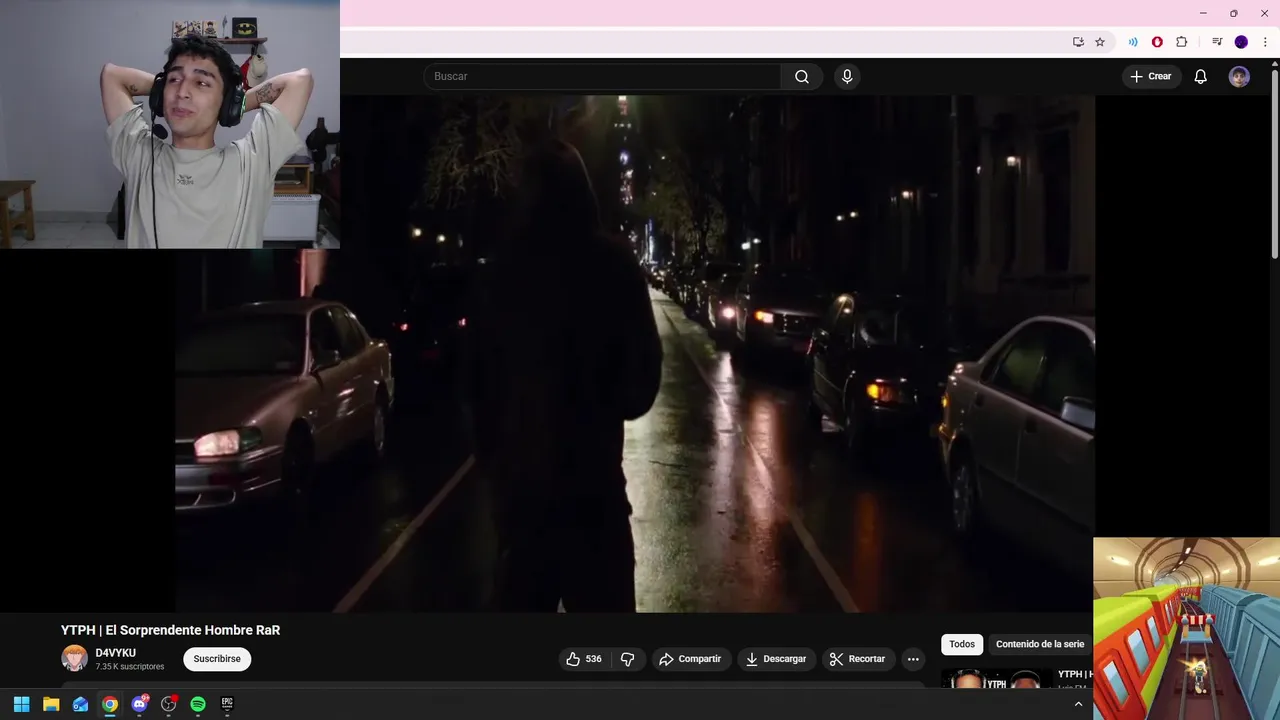This screenshot has height=720, width=1280.
Task: Click Compartir to share the video
Action: 690,659
